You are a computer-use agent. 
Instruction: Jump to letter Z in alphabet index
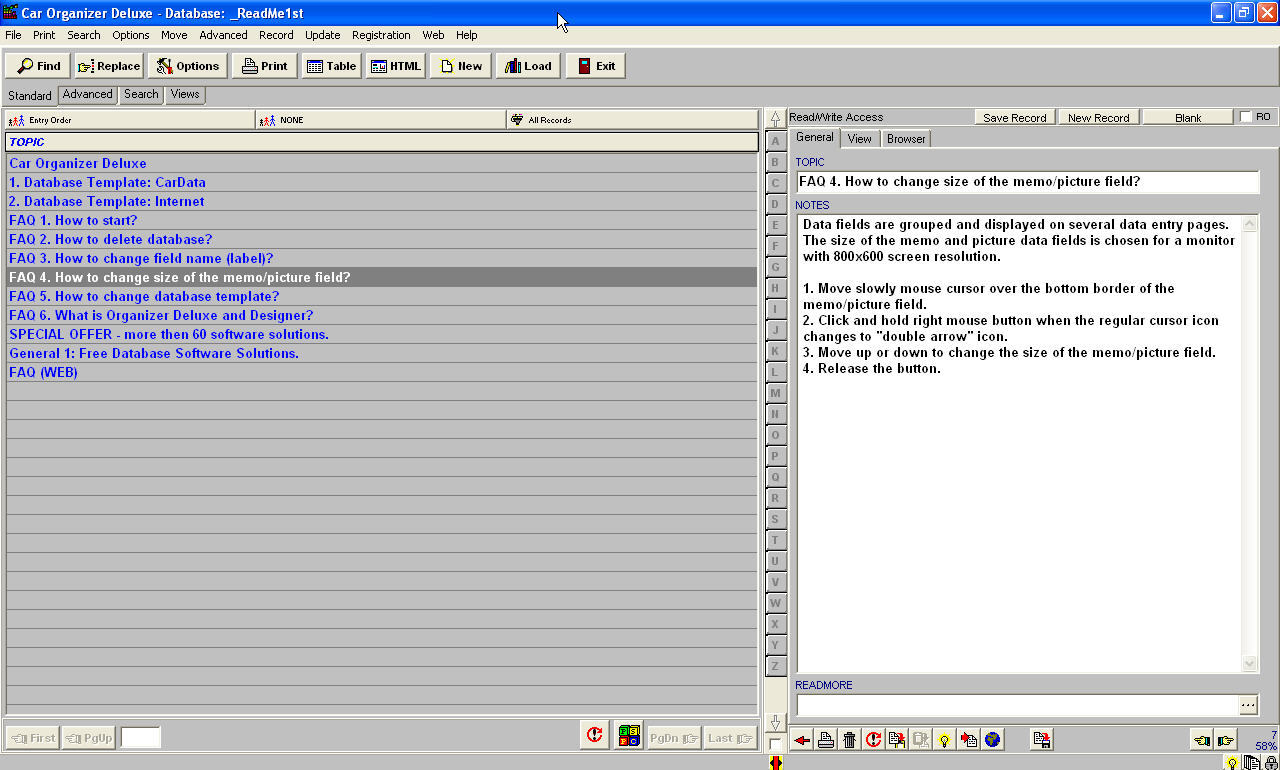coord(775,666)
